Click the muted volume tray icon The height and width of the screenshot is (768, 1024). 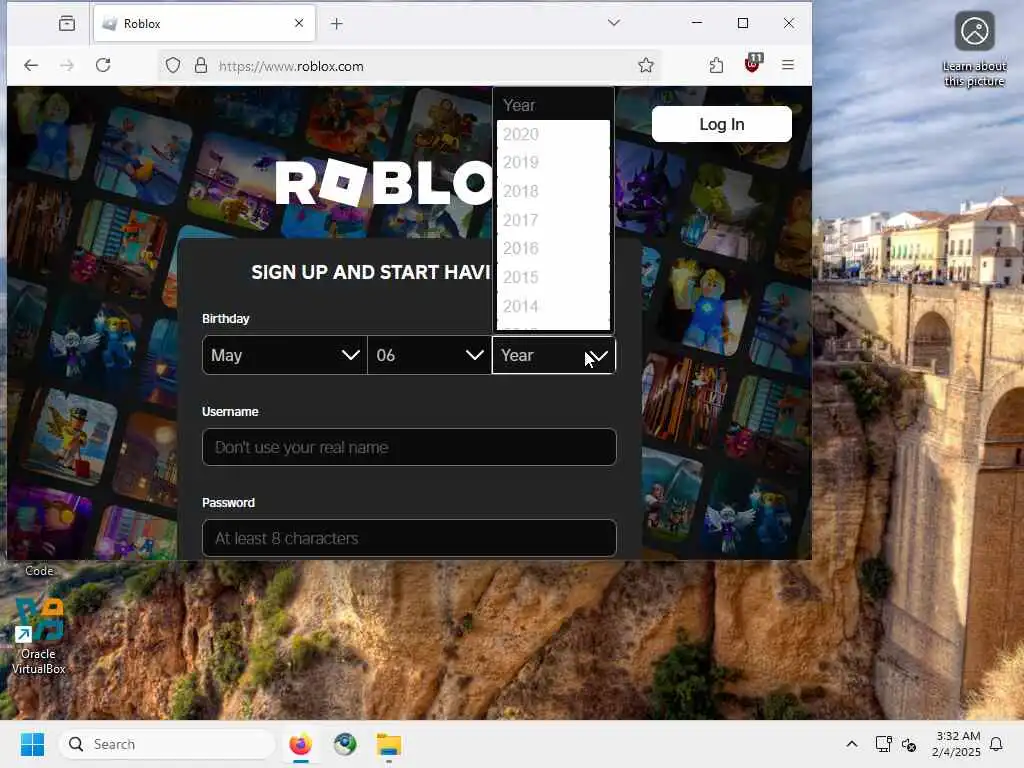[x=908, y=744]
